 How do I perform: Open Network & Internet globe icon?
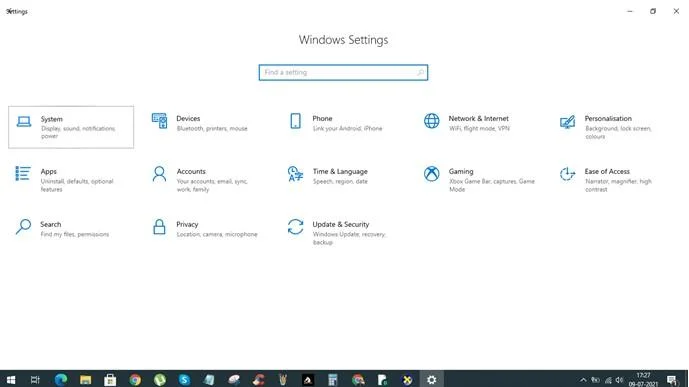(432, 121)
